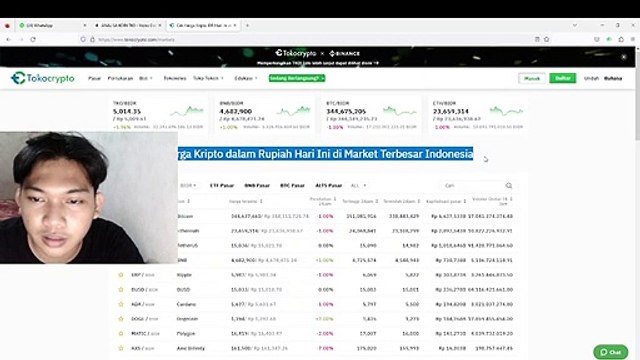Click the green Sedang Berlangsung button
Image resolution: width=640 pixels, height=360 pixels.
pyautogui.click(x=297, y=78)
